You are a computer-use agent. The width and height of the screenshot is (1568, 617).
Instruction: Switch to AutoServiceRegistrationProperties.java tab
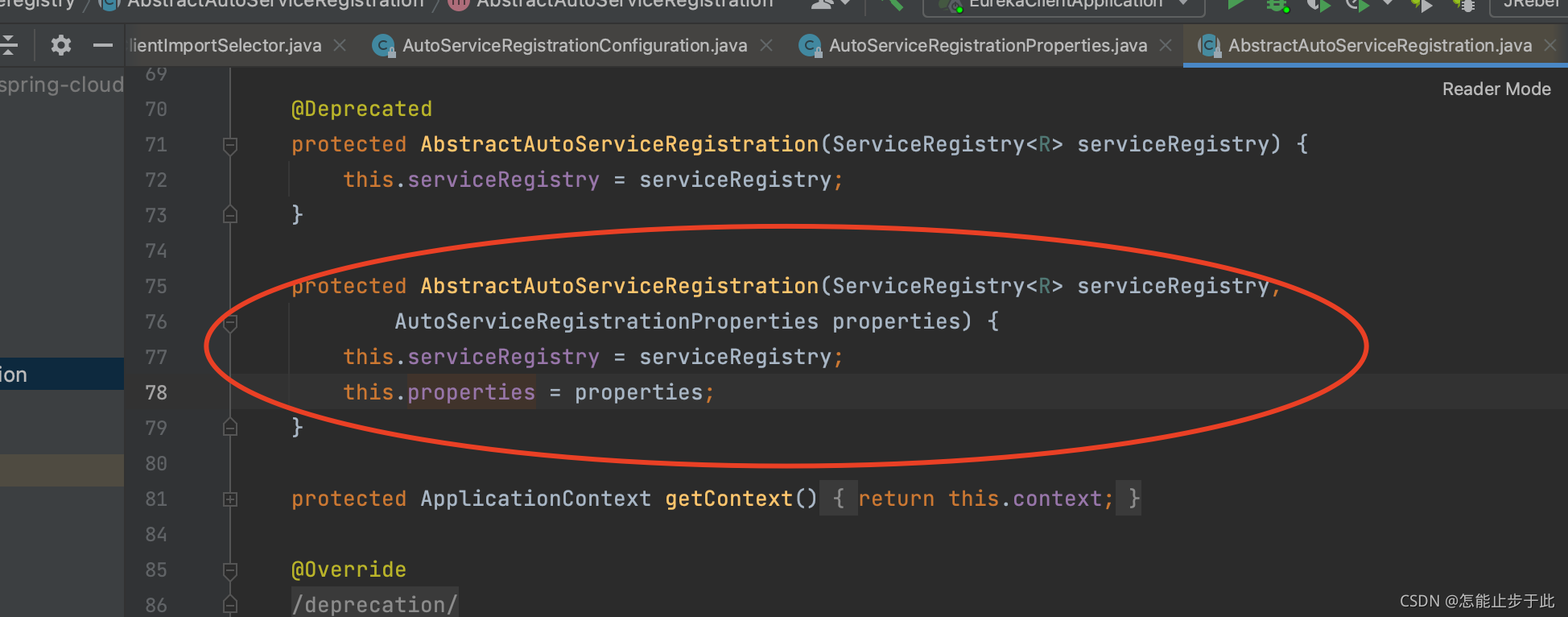[x=988, y=46]
